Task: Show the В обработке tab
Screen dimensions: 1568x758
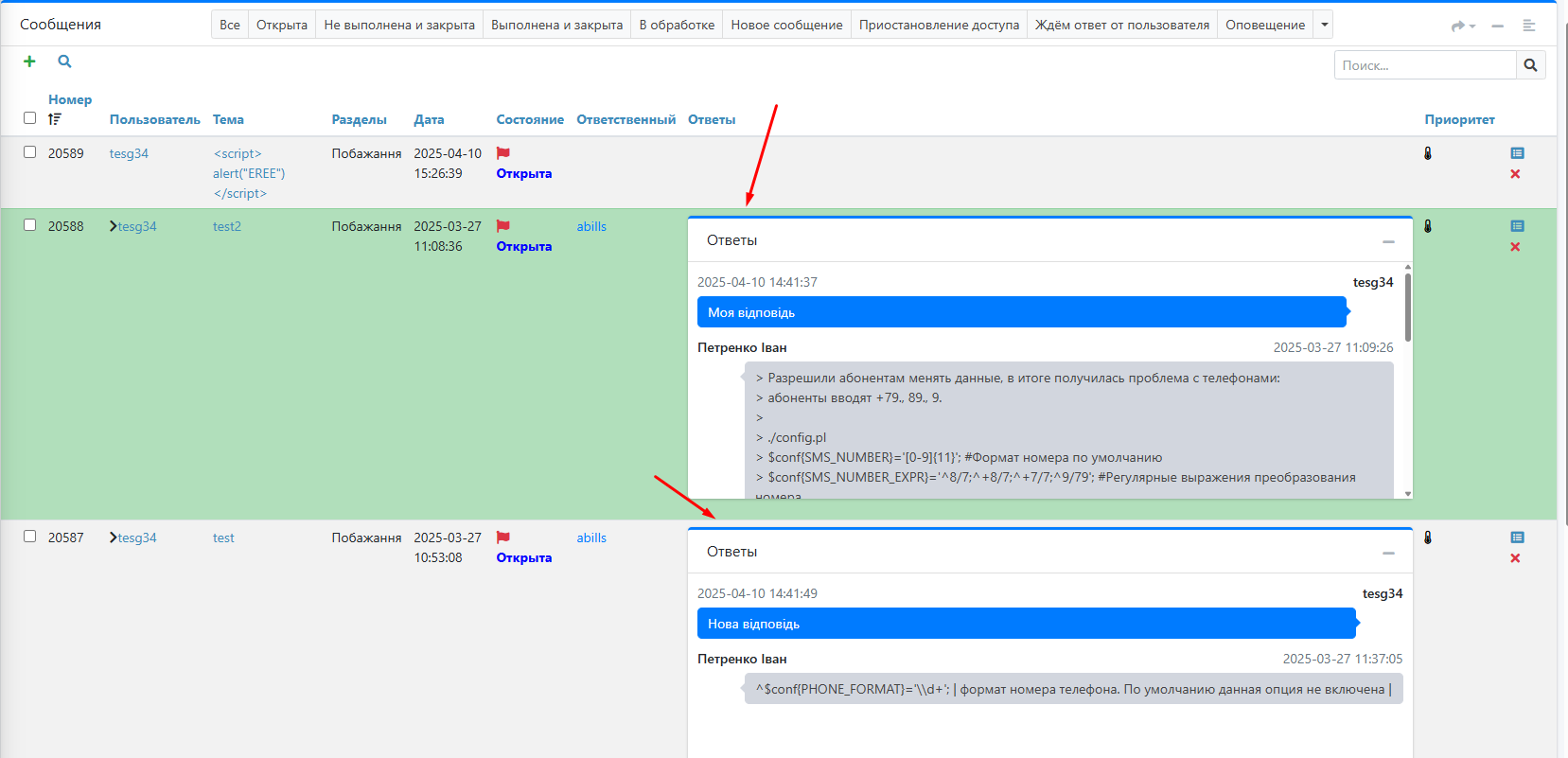Action: point(677,25)
